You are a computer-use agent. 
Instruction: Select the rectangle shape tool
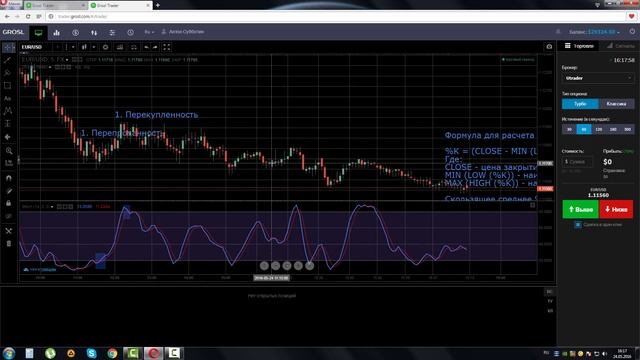[8, 86]
